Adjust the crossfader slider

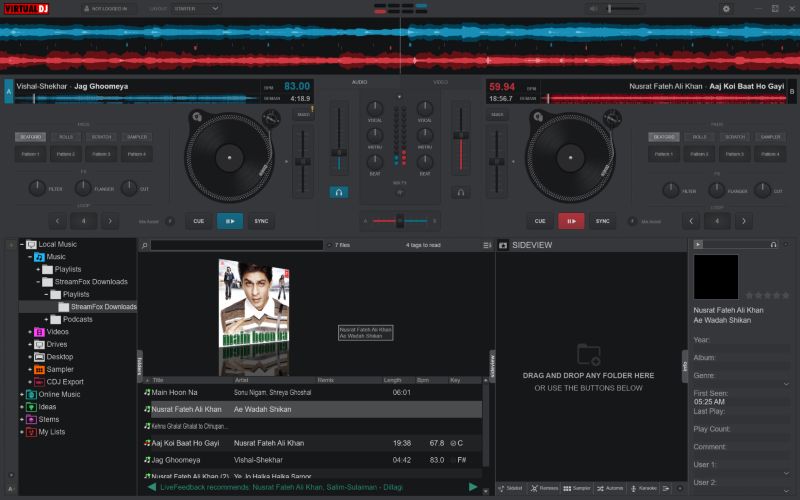click(399, 221)
